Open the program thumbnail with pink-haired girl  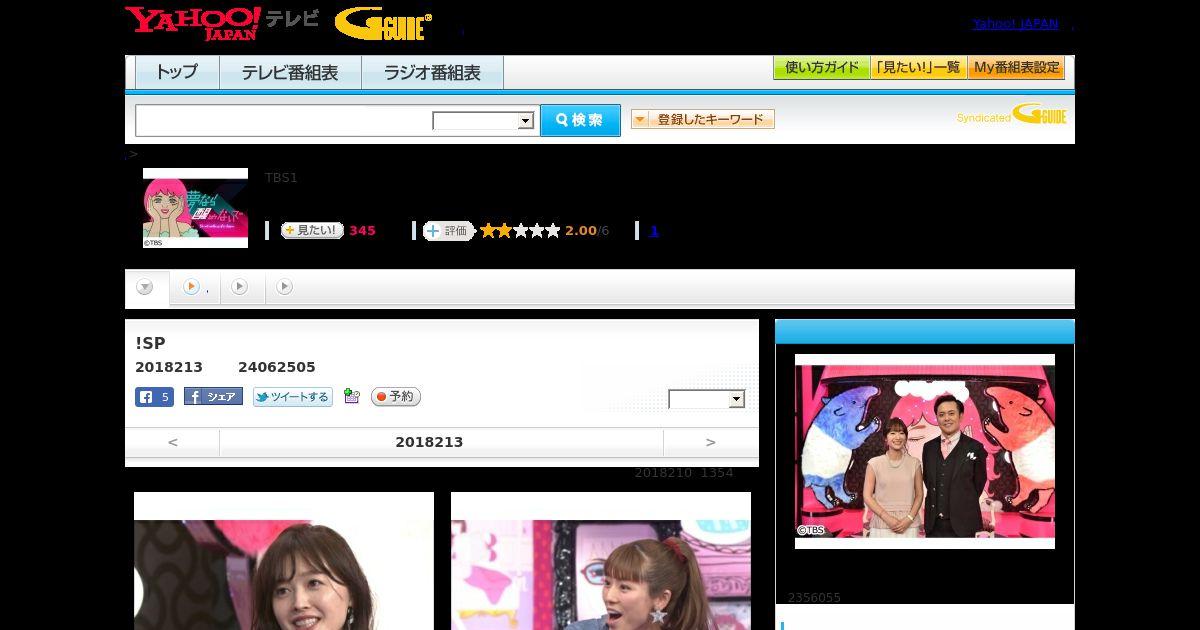pyautogui.click(x=195, y=208)
